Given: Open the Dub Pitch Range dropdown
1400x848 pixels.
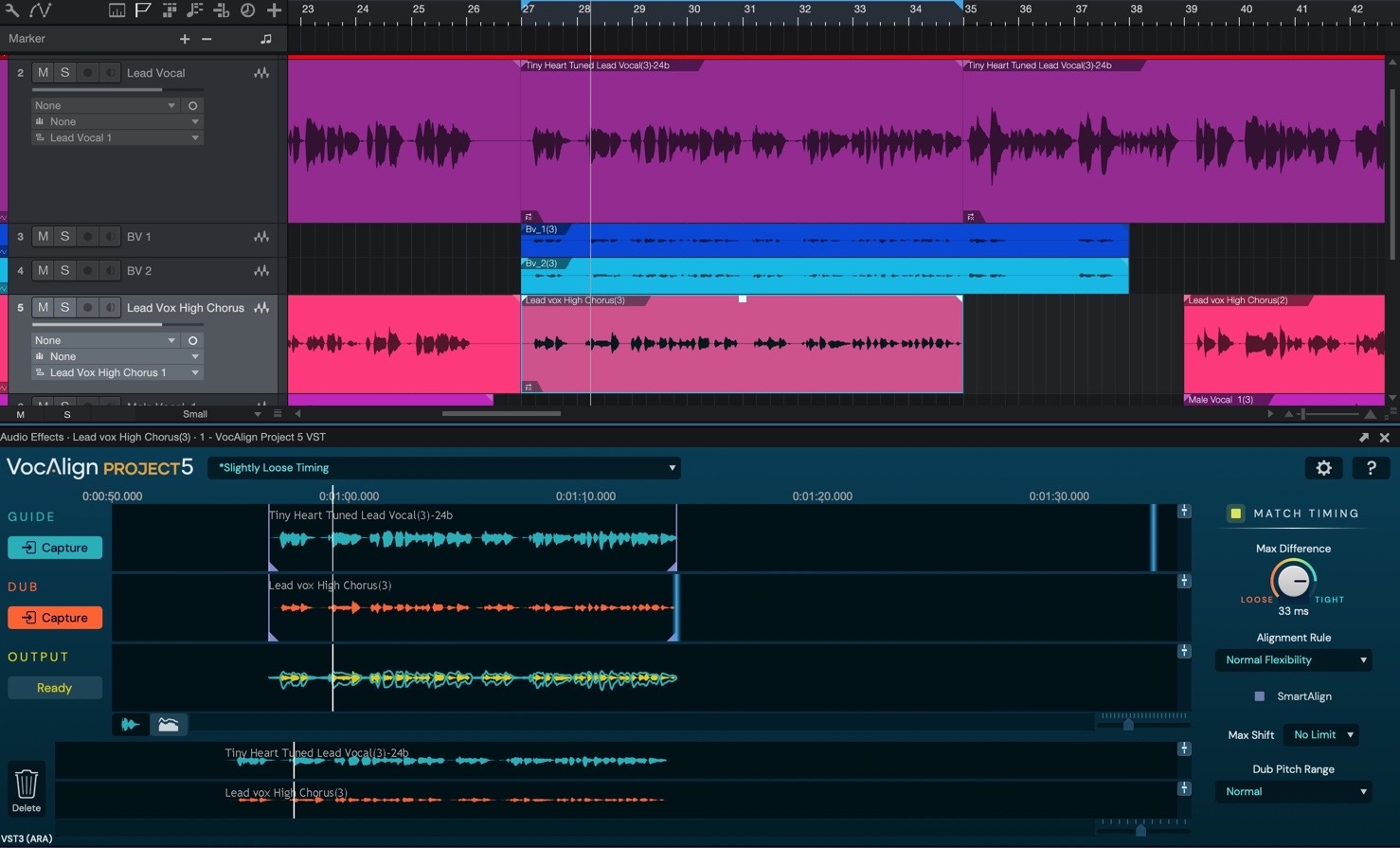Looking at the screenshot, I should (1294, 792).
